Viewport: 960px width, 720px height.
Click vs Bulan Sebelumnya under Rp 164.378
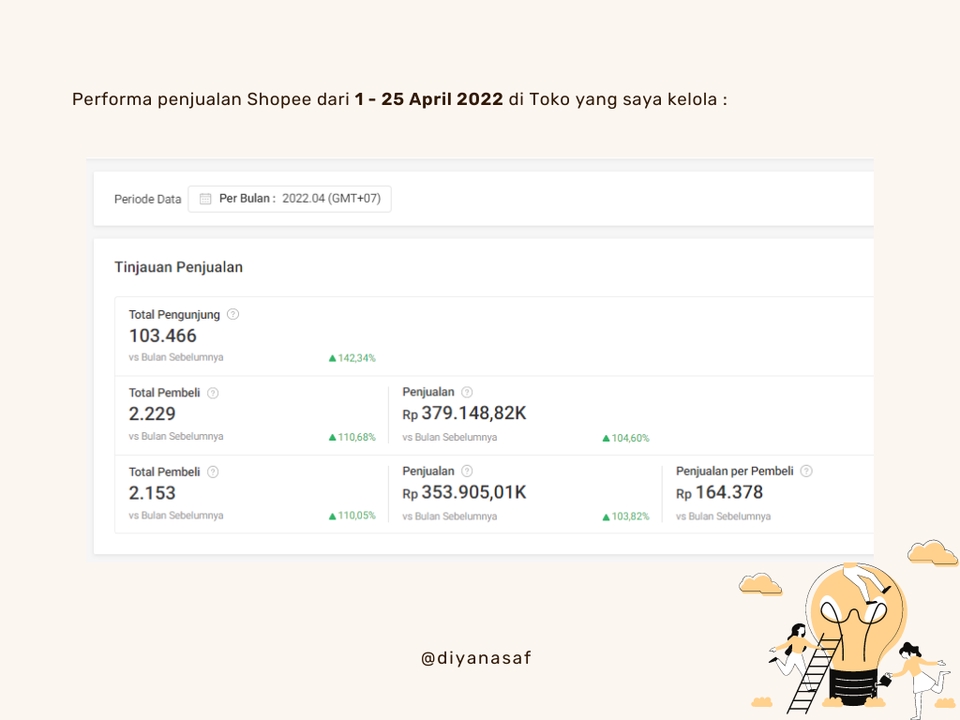point(723,517)
